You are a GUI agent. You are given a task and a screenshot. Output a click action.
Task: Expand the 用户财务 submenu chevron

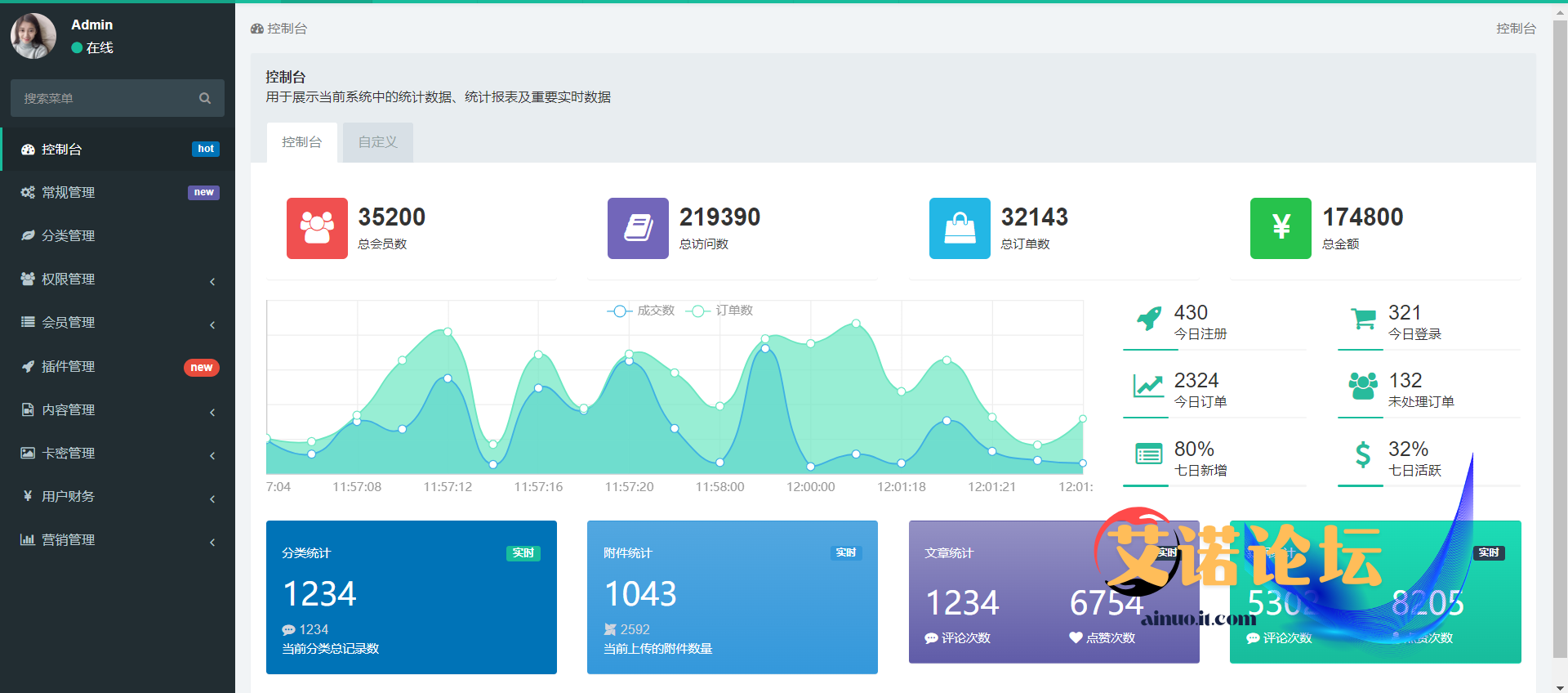[x=212, y=499]
